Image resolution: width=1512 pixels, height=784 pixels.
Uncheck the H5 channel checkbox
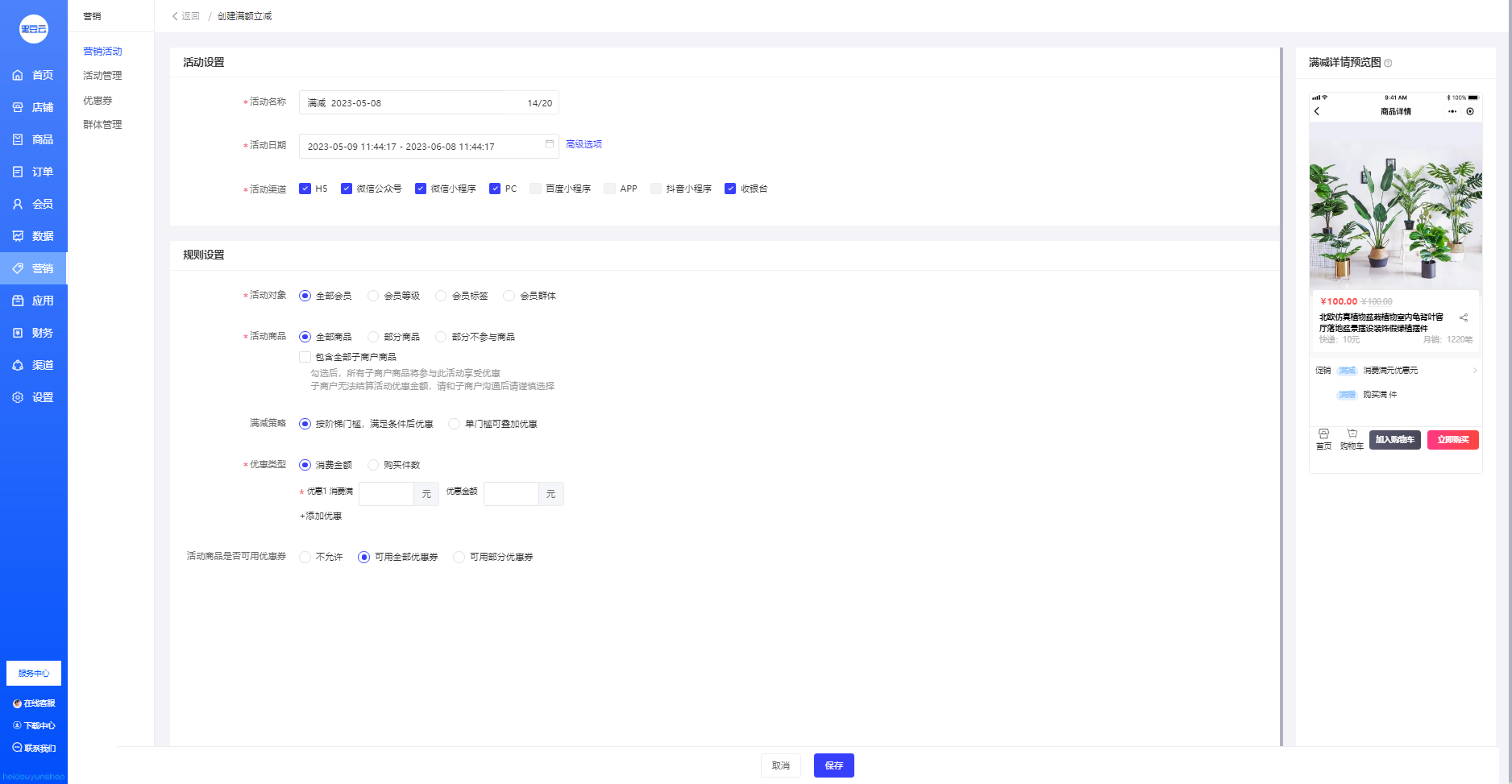point(305,189)
